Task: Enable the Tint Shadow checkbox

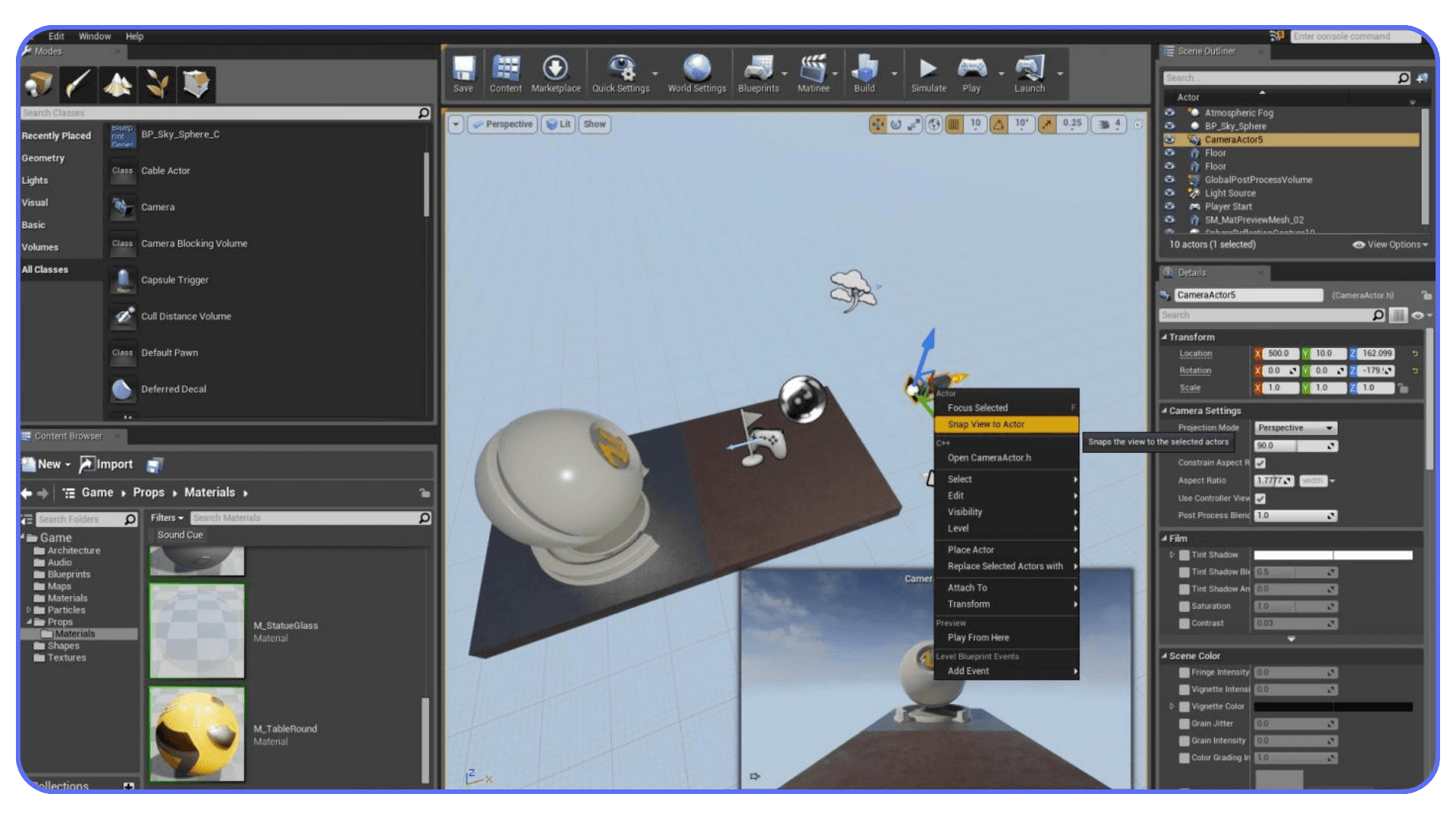Action: pos(1184,554)
